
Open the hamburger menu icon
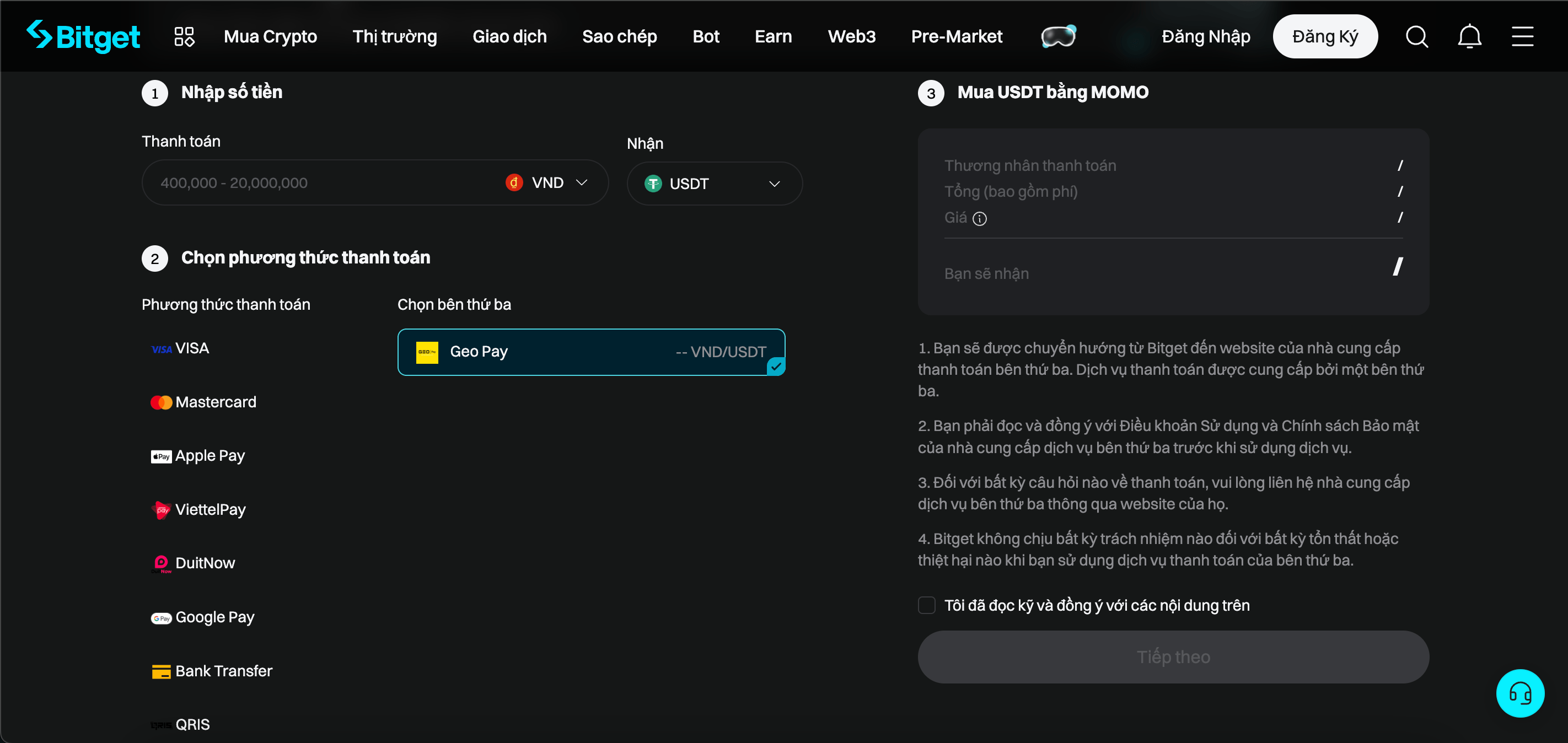coord(1522,36)
